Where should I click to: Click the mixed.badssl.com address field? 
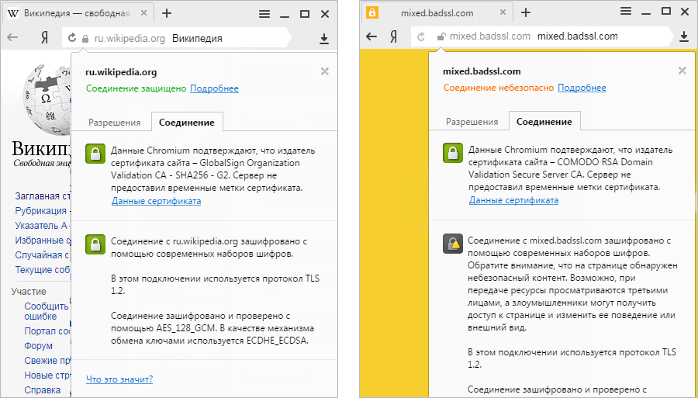pos(542,37)
